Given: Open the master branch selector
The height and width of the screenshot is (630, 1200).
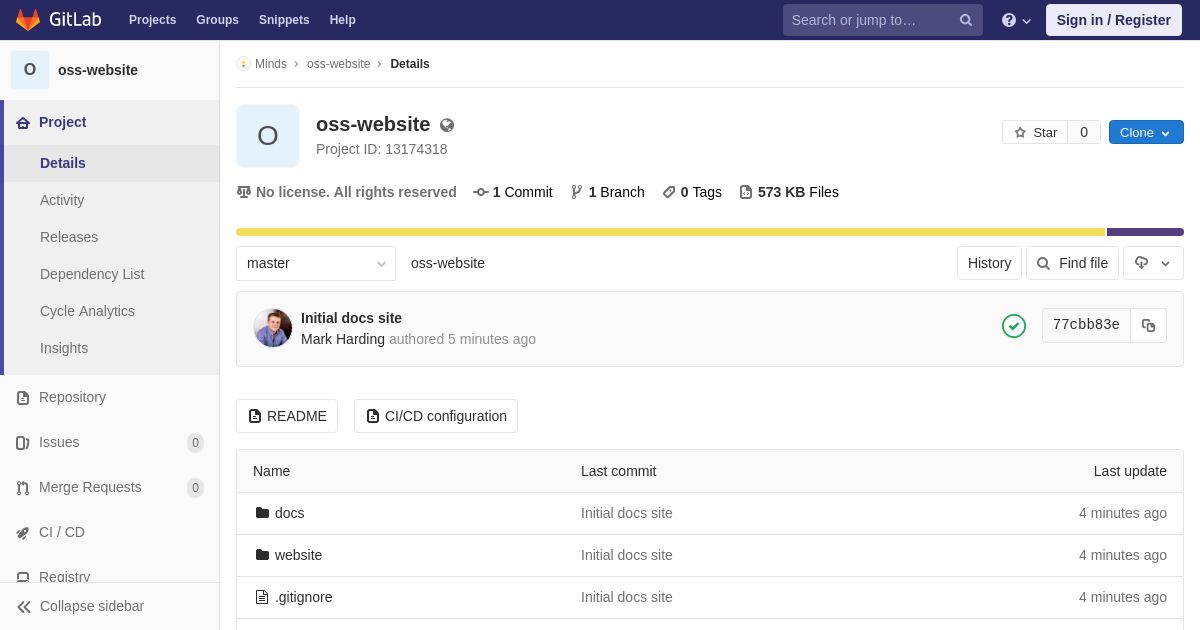Looking at the screenshot, I should tap(316, 263).
